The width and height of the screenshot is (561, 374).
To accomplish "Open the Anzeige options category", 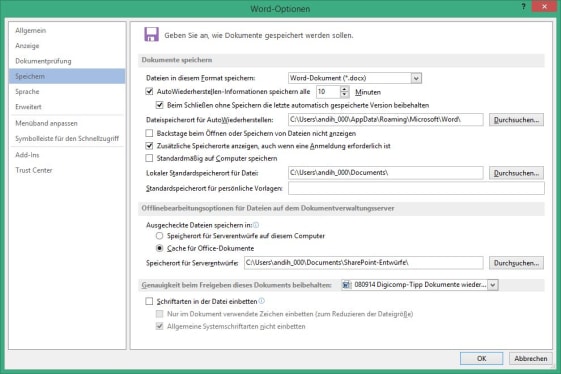I will click(x=67, y=46).
